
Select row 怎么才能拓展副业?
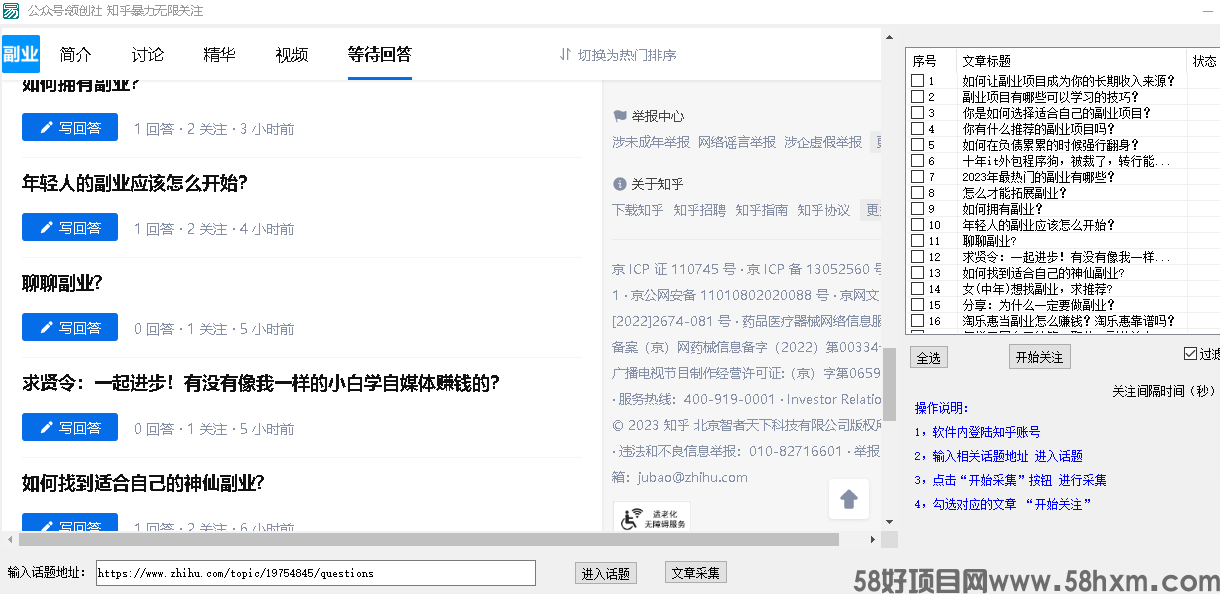1015,193
